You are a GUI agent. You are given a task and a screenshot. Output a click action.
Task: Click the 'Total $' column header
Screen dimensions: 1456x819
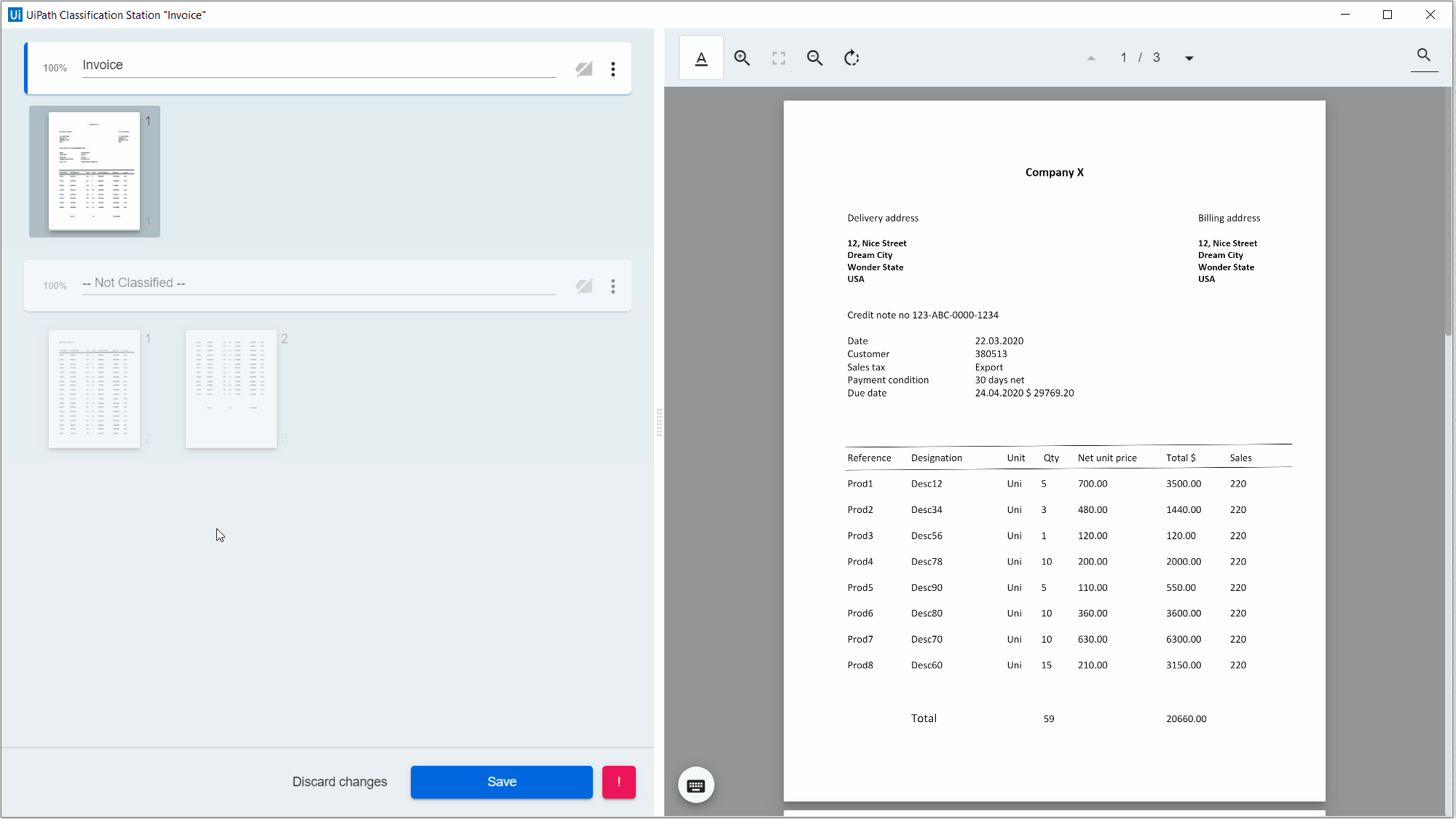point(1181,458)
